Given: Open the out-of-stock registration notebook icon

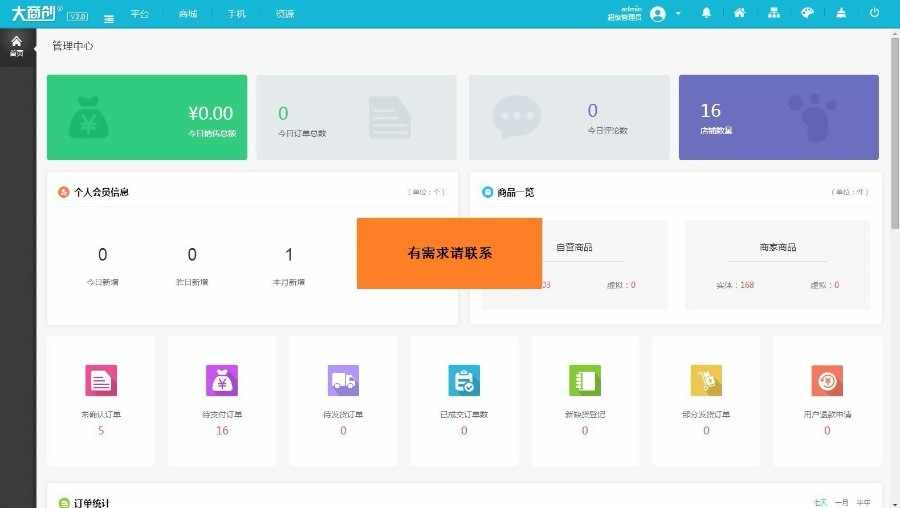Looking at the screenshot, I should point(585,381).
